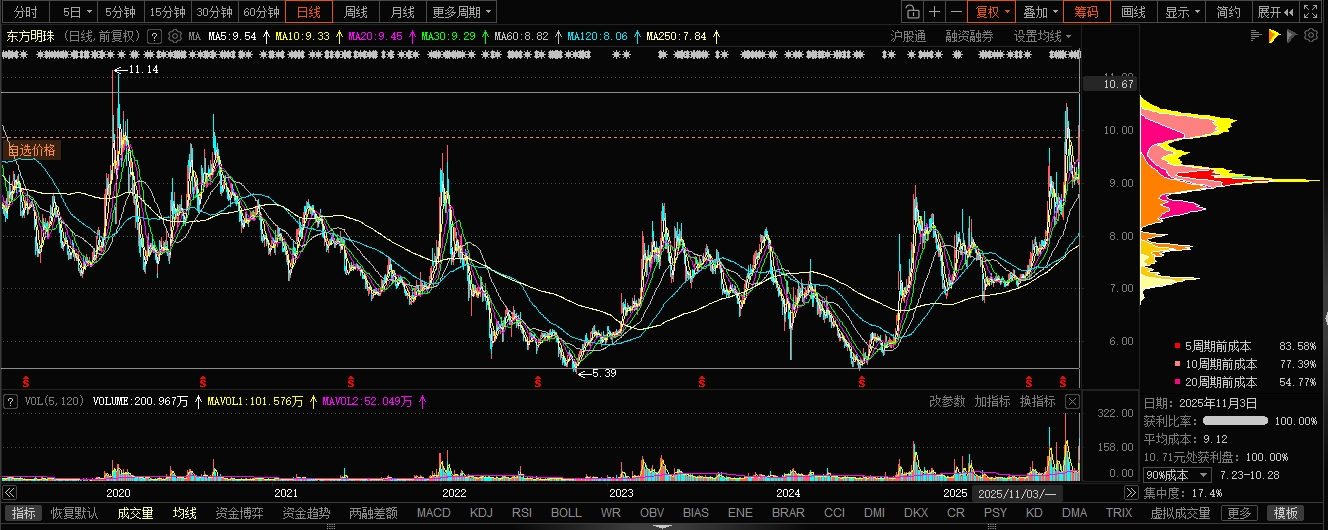Click the double-right scroll arrow under chart
Image resolution: width=1328 pixels, height=530 pixels.
coord(1131,494)
